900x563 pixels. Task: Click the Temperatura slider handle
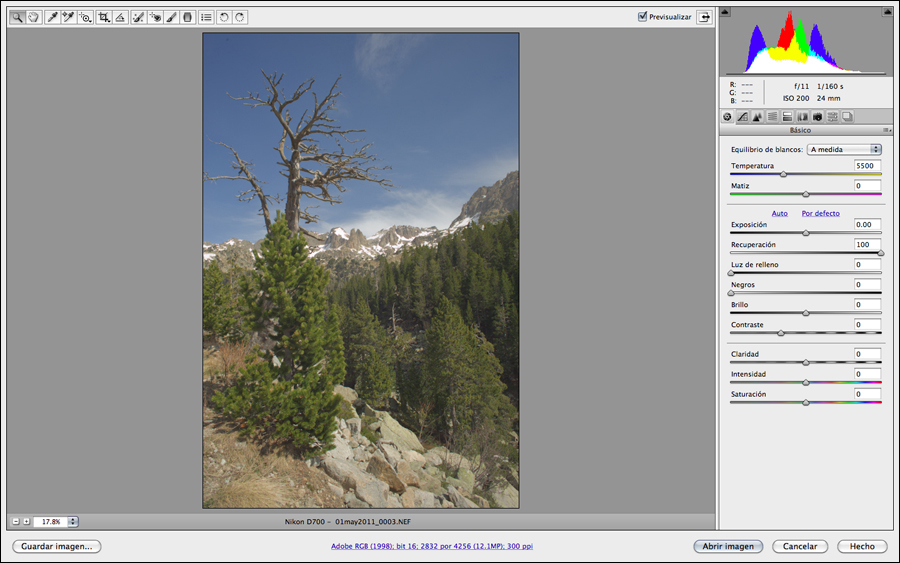pos(783,174)
